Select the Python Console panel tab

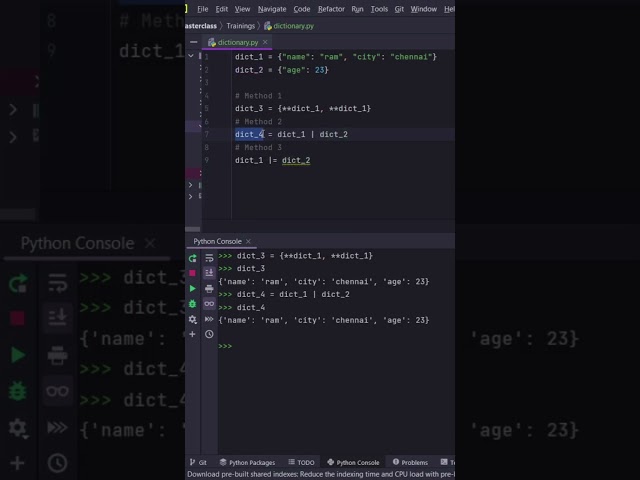(217, 241)
